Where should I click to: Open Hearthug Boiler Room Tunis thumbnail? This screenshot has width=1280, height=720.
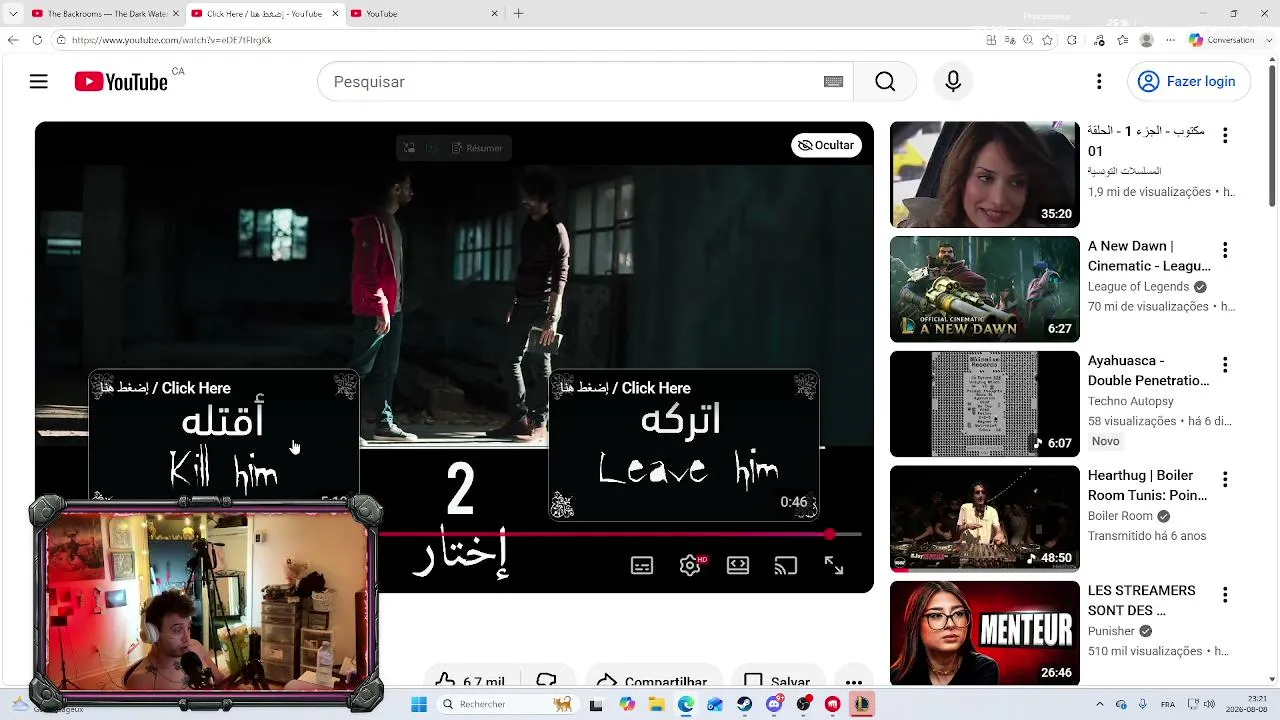click(x=985, y=519)
